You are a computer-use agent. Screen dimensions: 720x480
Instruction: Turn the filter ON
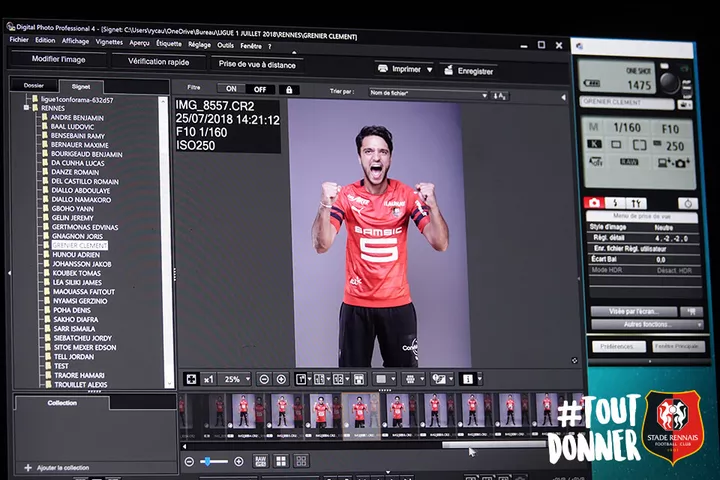point(231,89)
